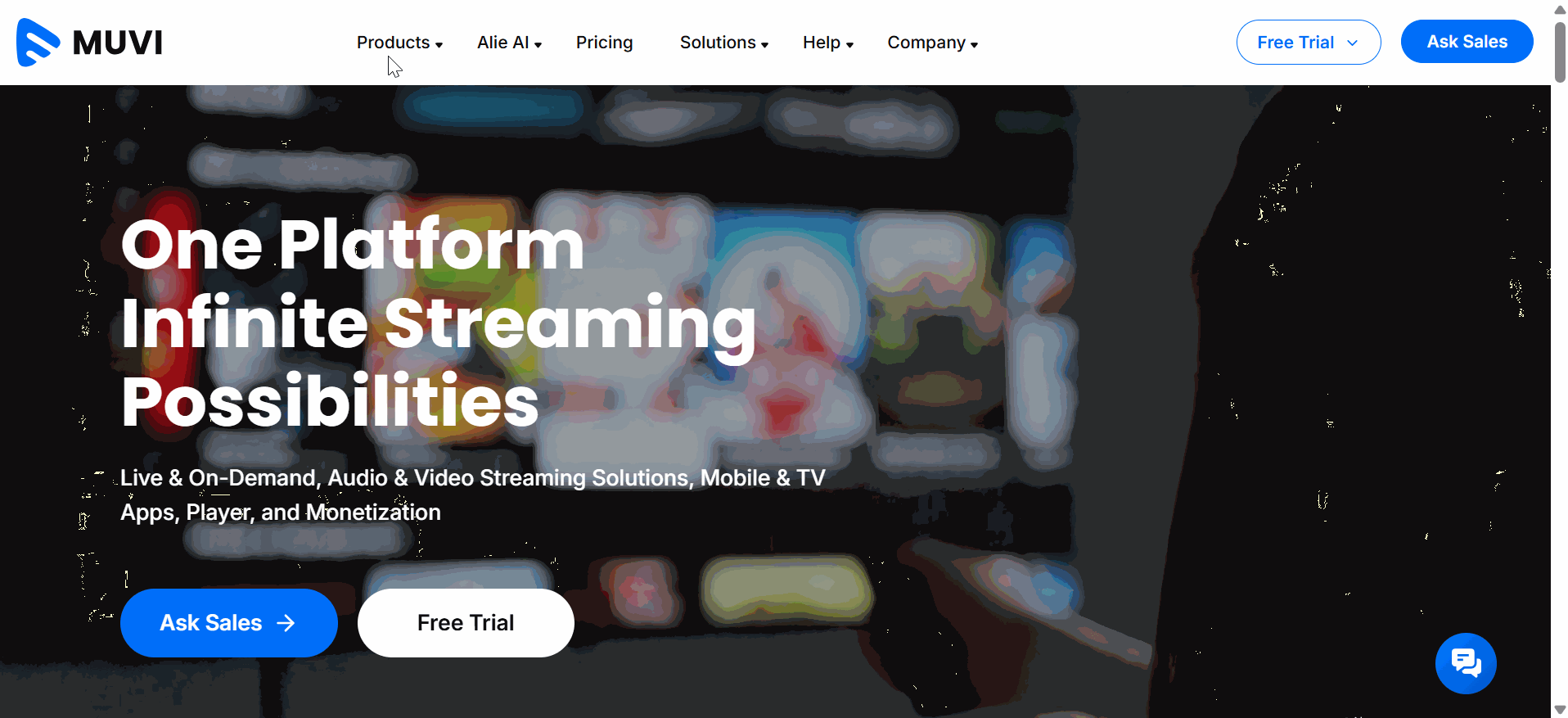Click the scrollbar up arrow
The height and width of the screenshot is (718, 1568).
click(x=1560, y=10)
